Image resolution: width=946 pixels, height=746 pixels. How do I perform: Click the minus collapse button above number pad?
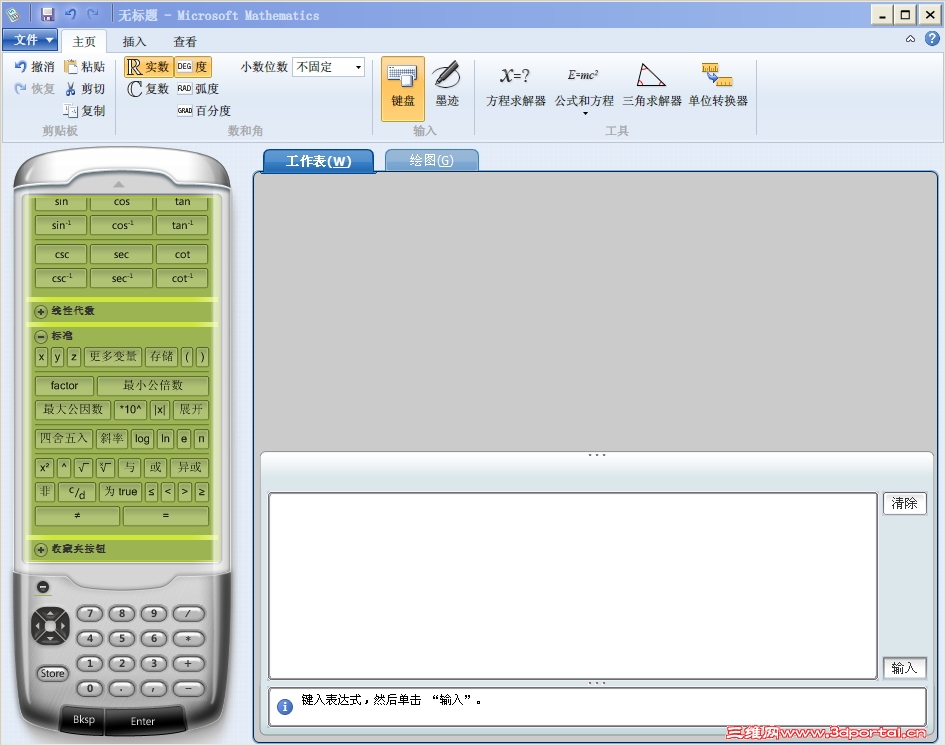pos(43,587)
